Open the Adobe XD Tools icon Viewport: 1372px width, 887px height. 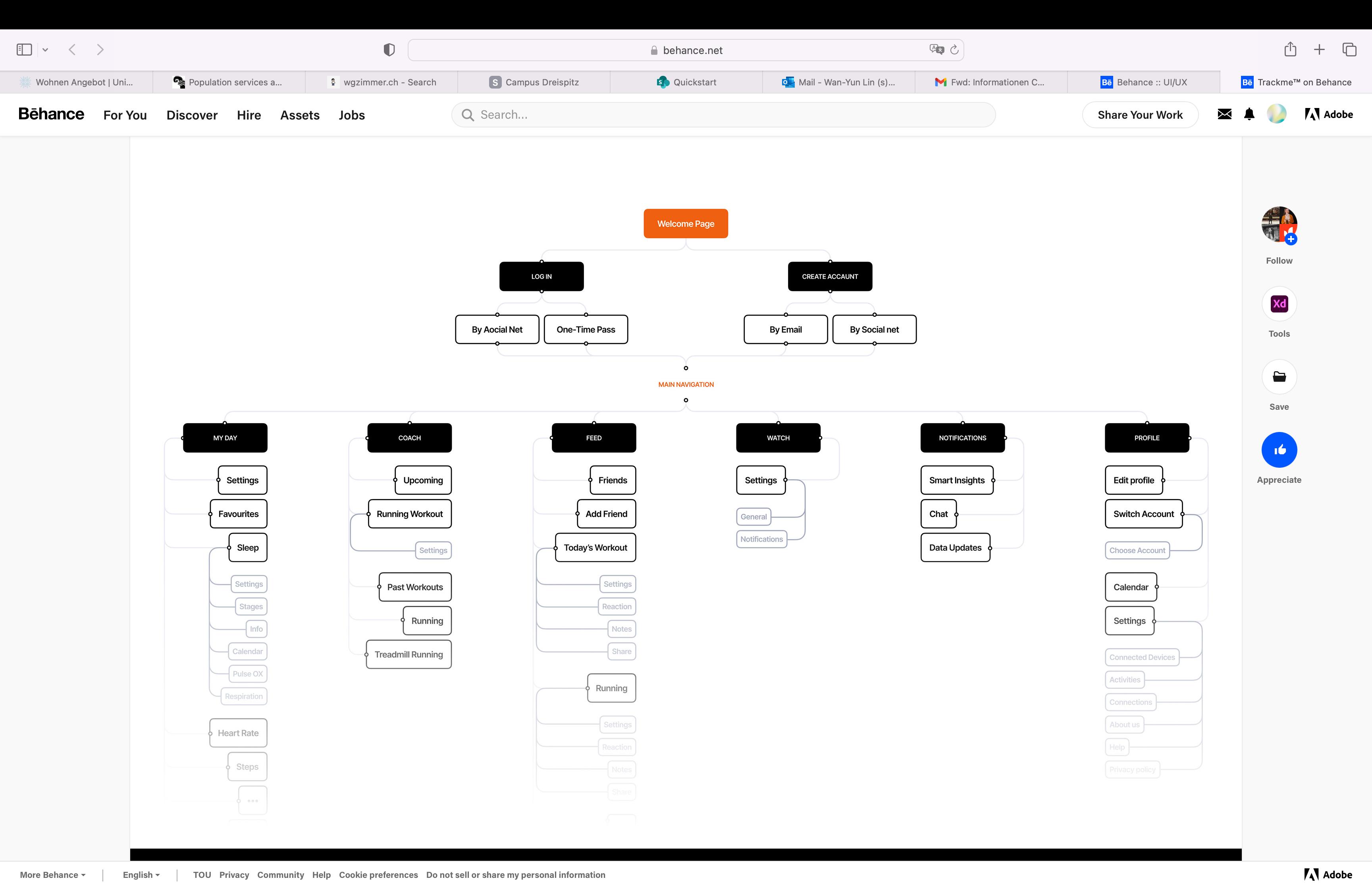click(1279, 303)
